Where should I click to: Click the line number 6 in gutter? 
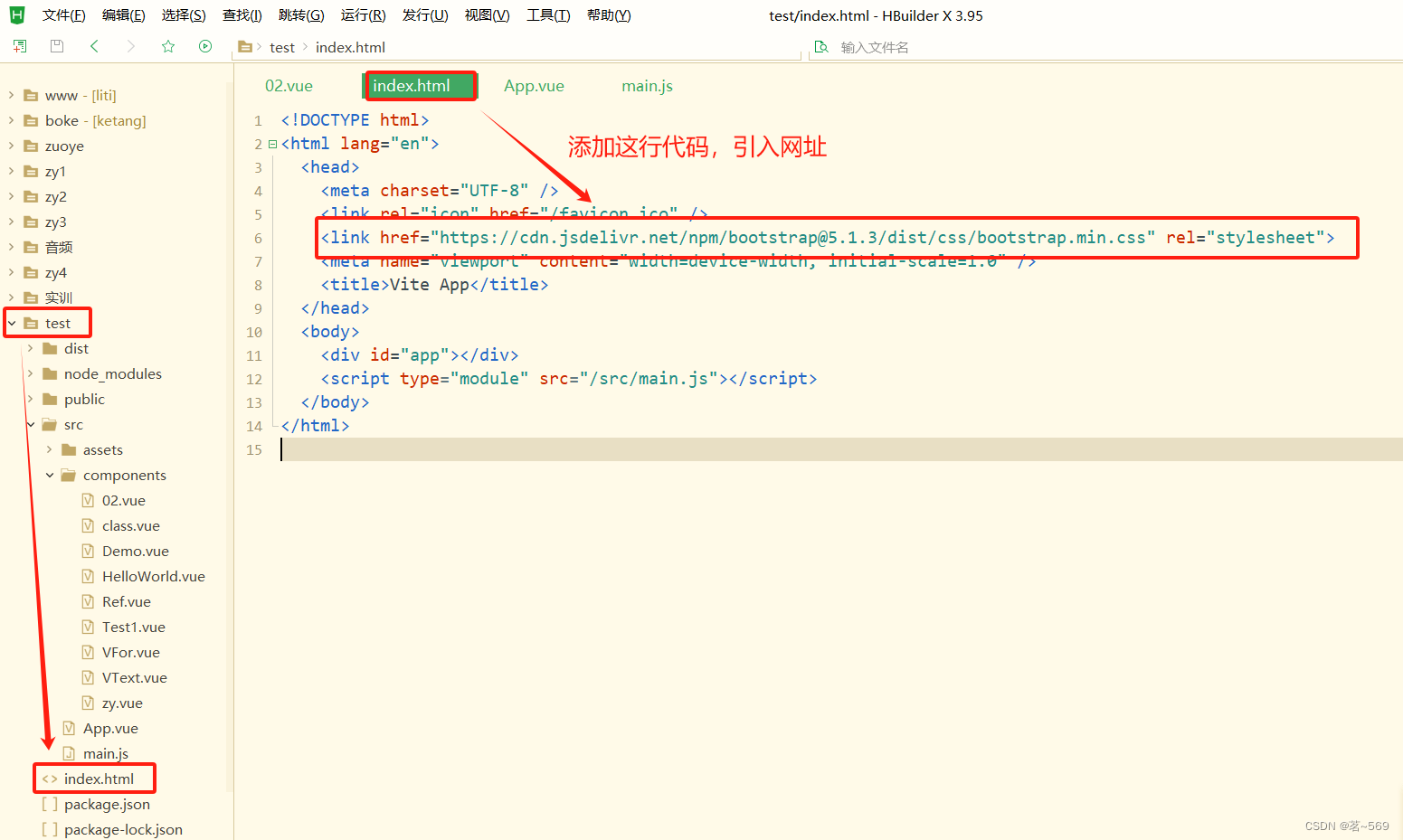coord(258,238)
